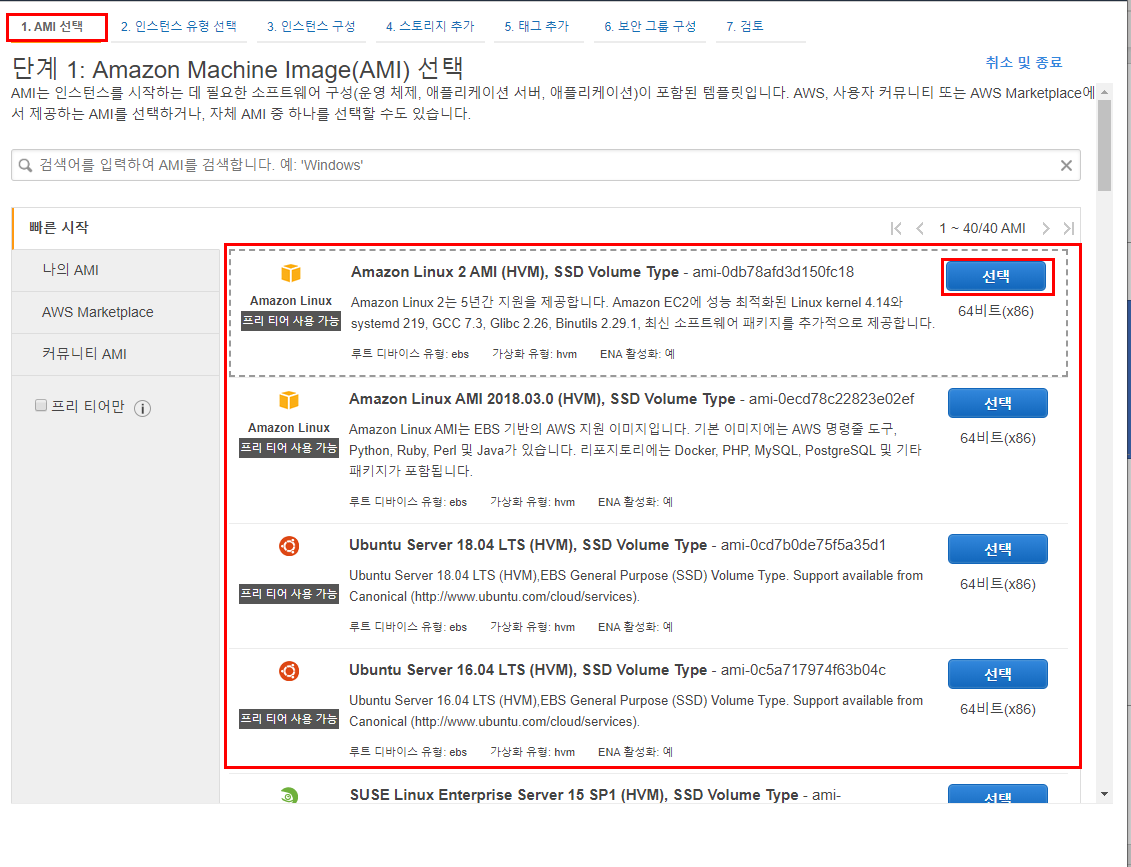The image size is (1131, 867).
Task: Click '선택' for Ubuntu Server 16.04 LTS
Action: tap(998, 674)
